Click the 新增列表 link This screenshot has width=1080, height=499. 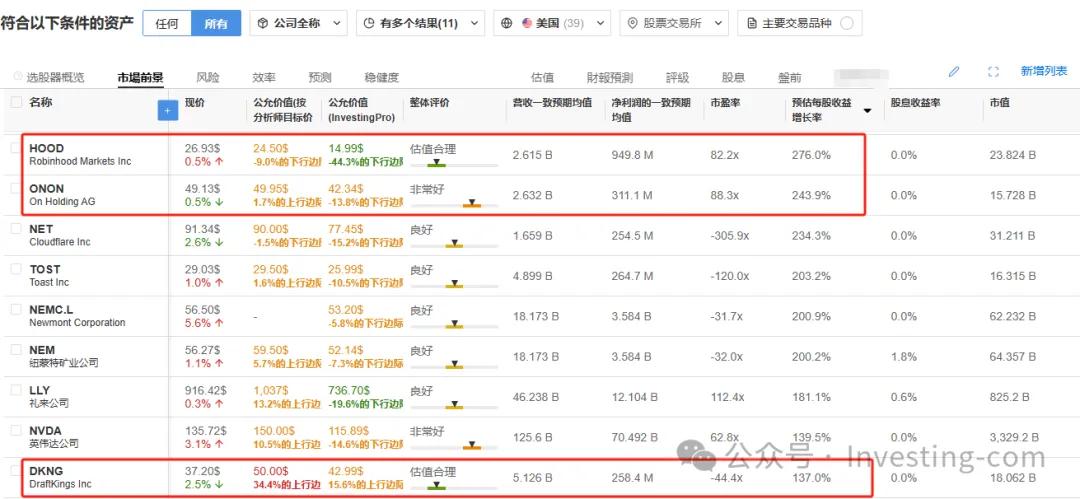(x=1043, y=71)
